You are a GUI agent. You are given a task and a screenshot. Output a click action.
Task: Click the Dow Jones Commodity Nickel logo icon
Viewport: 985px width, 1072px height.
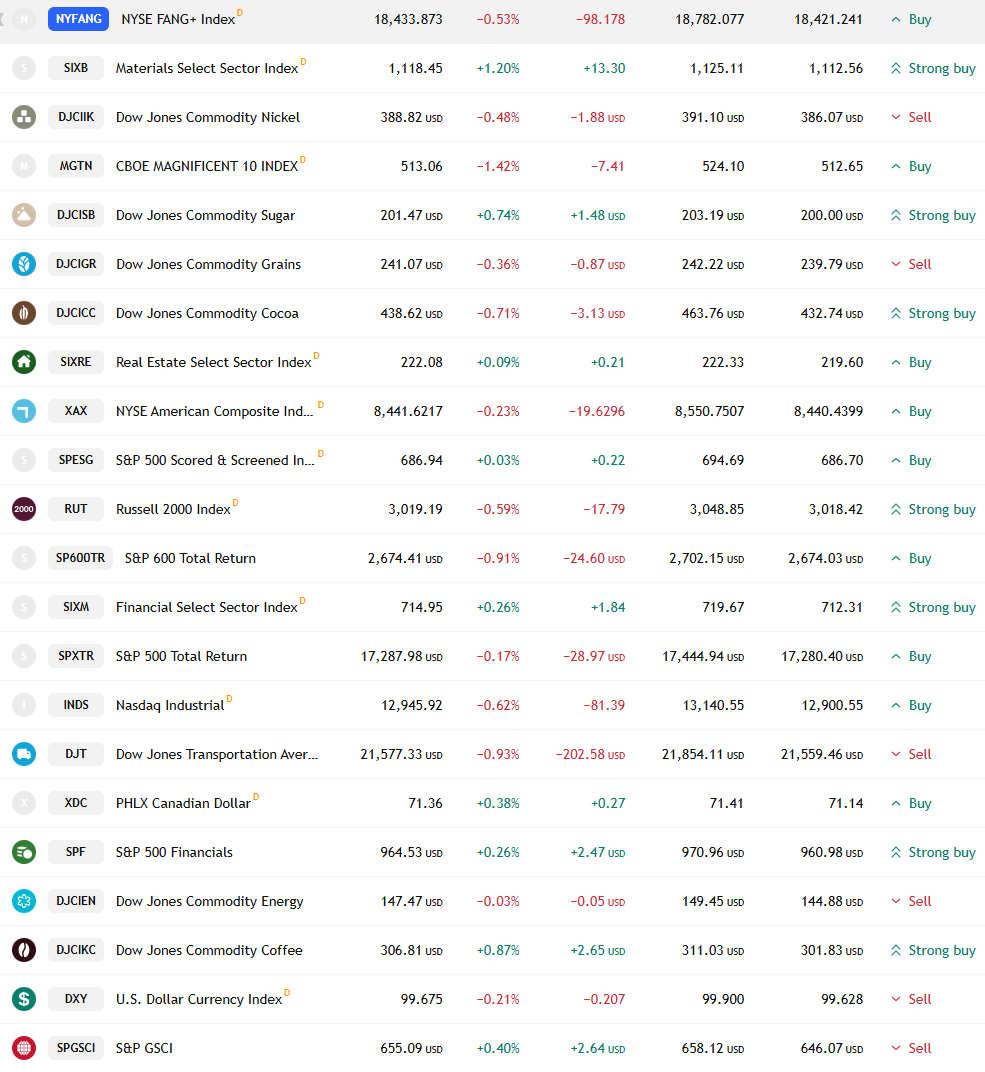coord(24,117)
